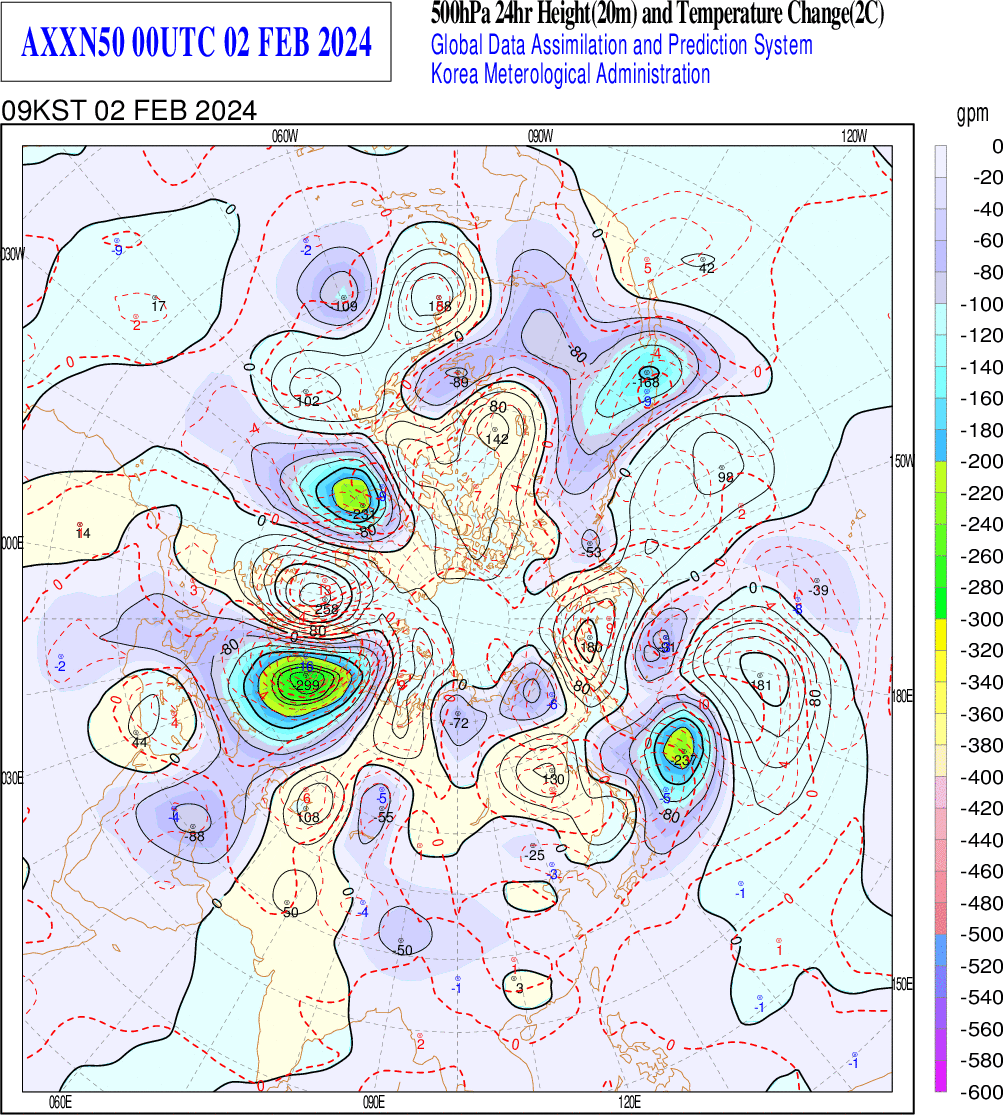Viewport: 1003px width, 1115px height.
Task: Click the -168 height minimum value
Action: (x=647, y=383)
